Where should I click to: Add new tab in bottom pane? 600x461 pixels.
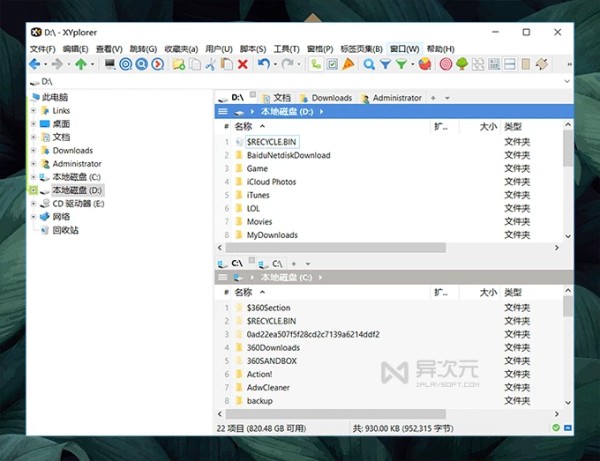point(294,264)
